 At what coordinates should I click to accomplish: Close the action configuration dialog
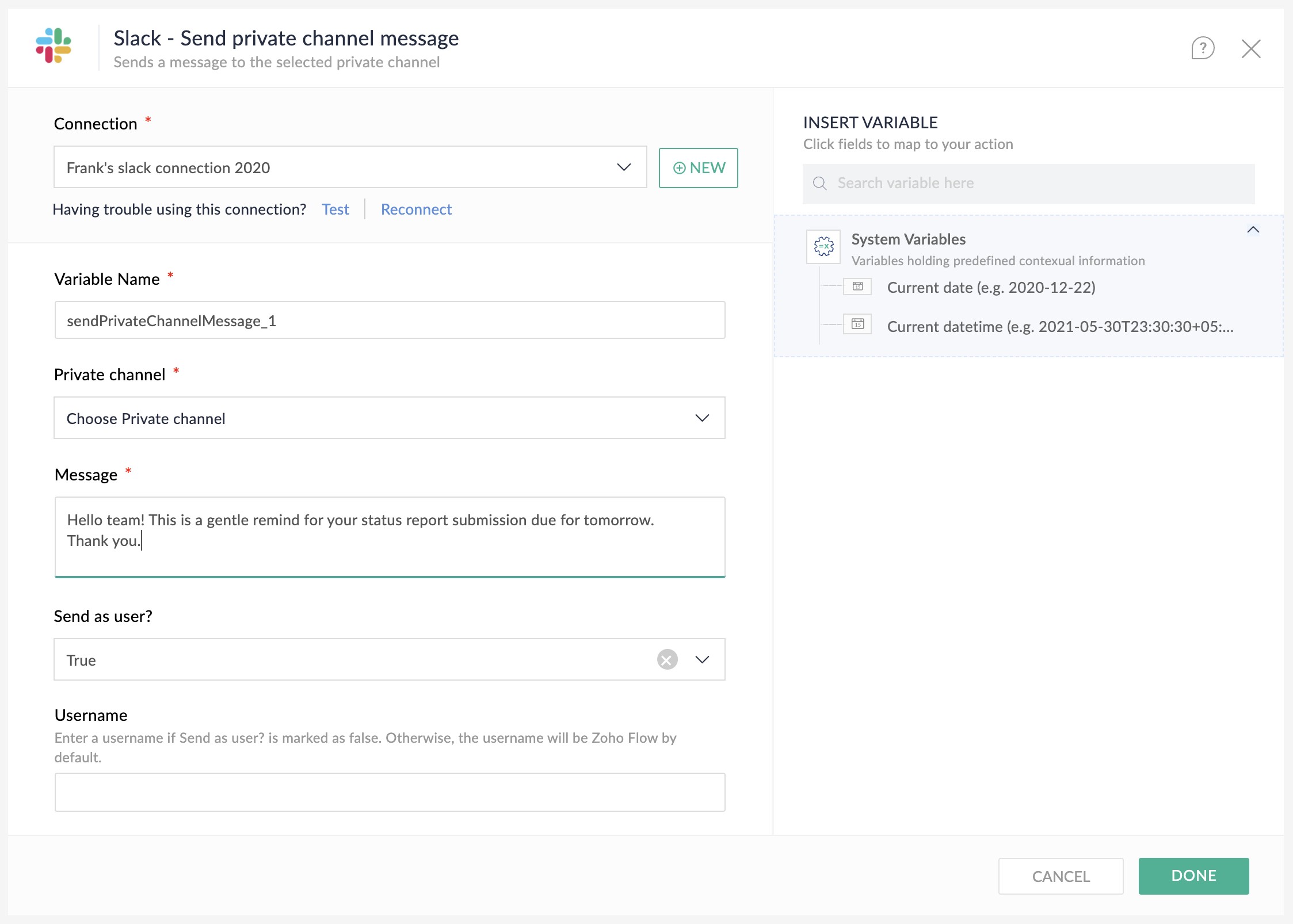point(1251,49)
